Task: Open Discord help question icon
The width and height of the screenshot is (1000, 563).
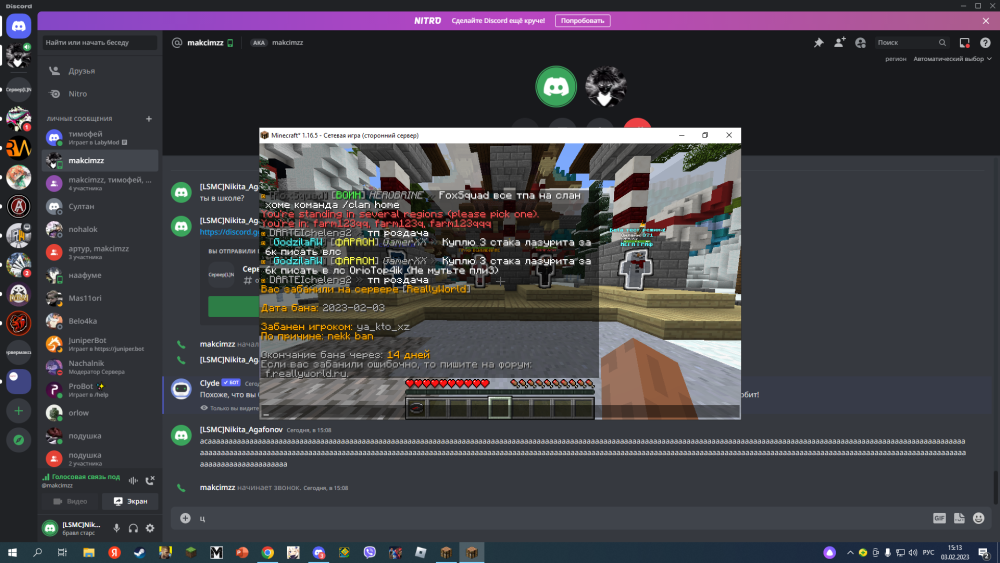Action: click(985, 43)
